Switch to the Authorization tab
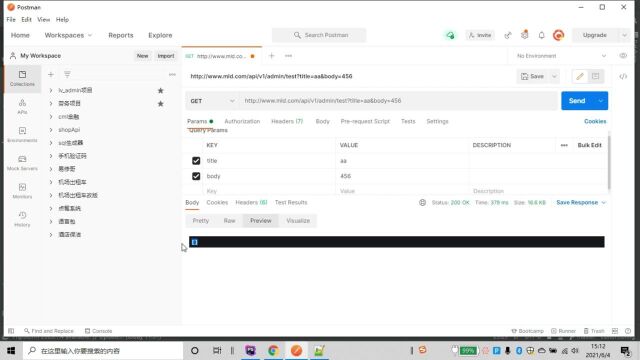 click(x=242, y=121)
